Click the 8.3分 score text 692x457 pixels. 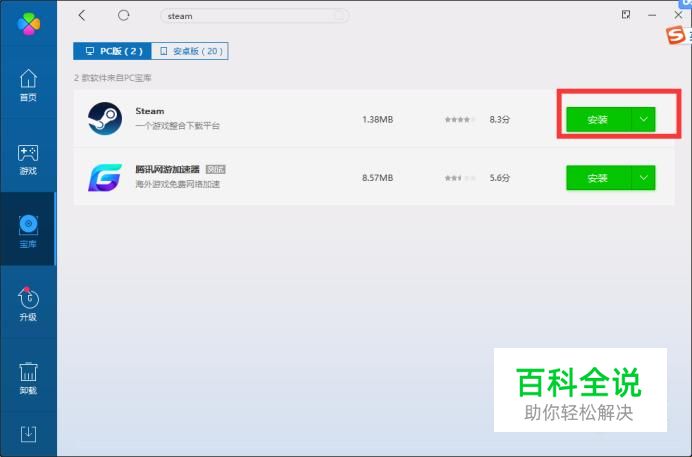[500, 120]
